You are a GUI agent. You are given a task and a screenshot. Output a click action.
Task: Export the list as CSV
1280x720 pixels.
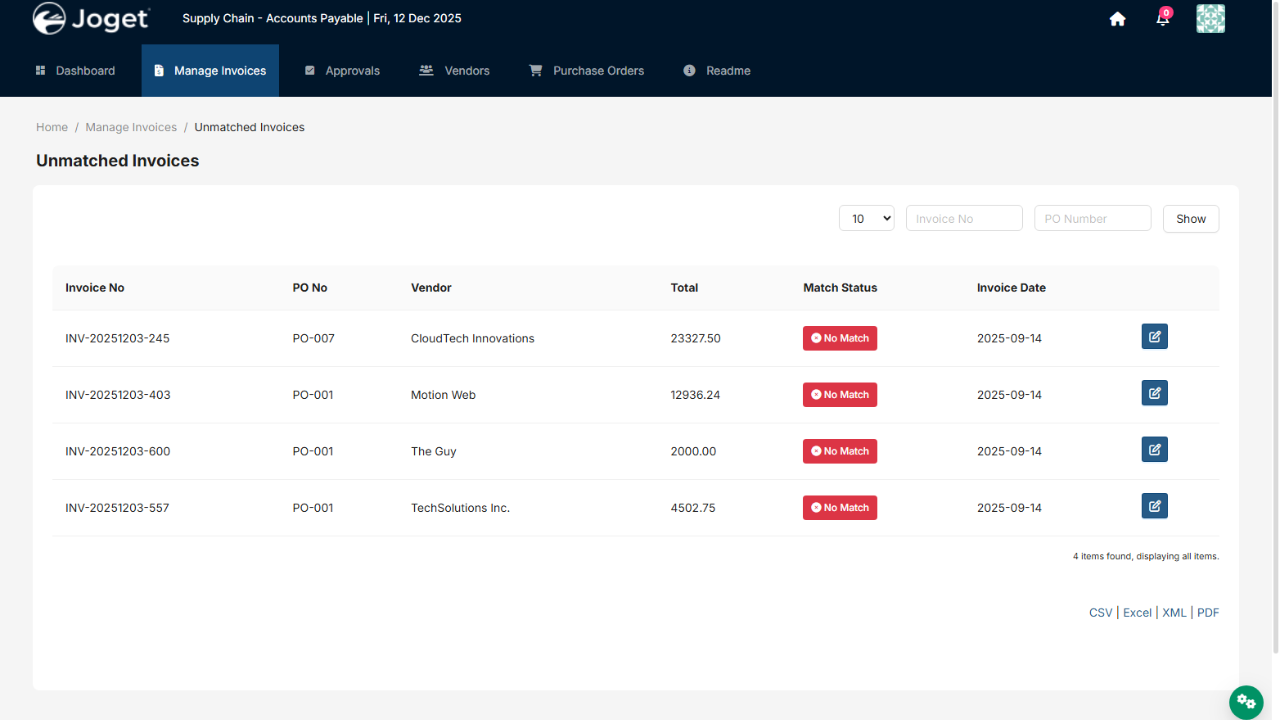click(1100, 613)
